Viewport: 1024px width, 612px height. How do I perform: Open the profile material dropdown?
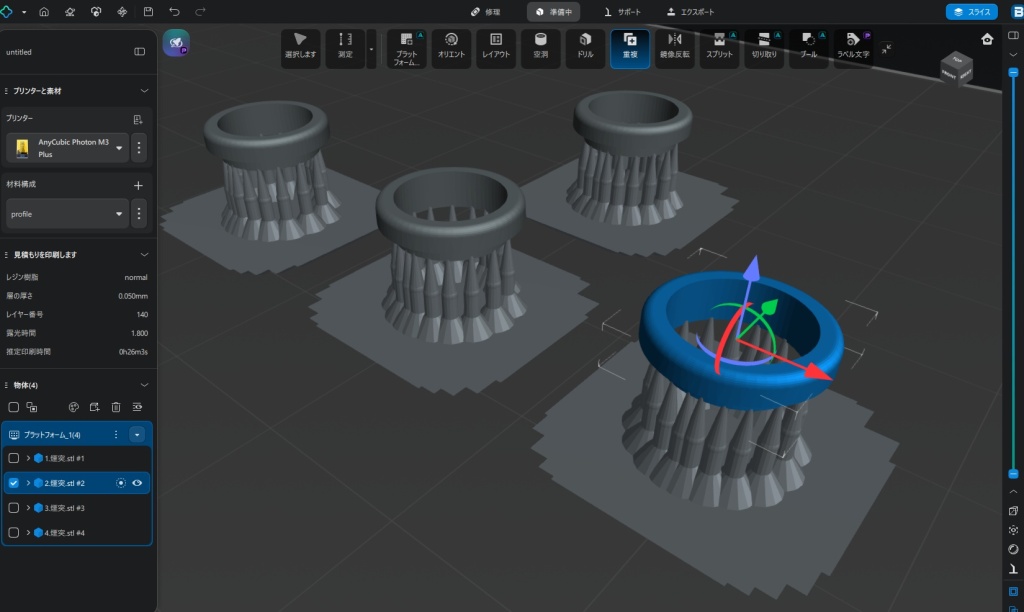tap(120, 213)
